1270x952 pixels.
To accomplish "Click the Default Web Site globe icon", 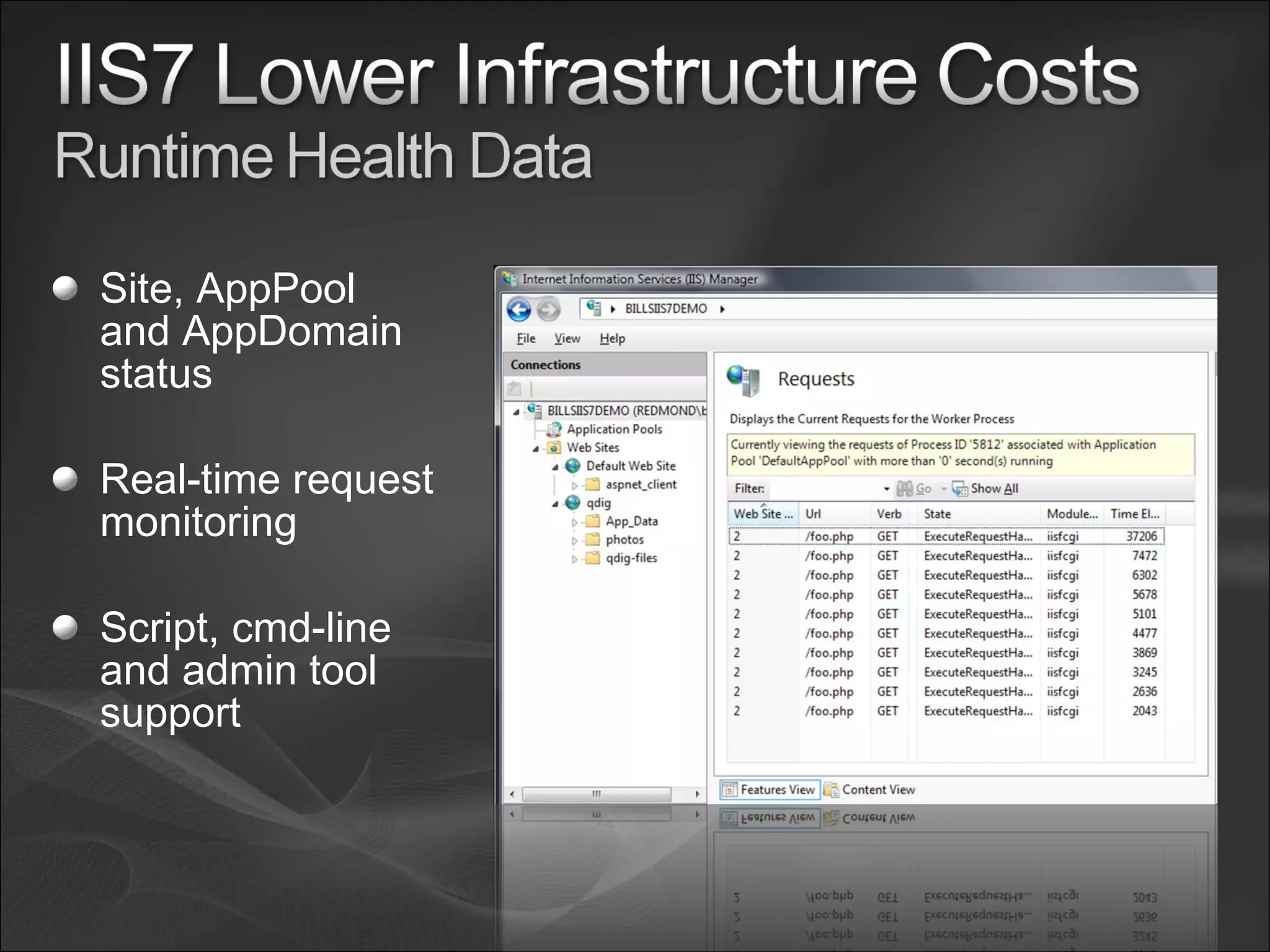I will pyautogui.click(x=573, y=465).
